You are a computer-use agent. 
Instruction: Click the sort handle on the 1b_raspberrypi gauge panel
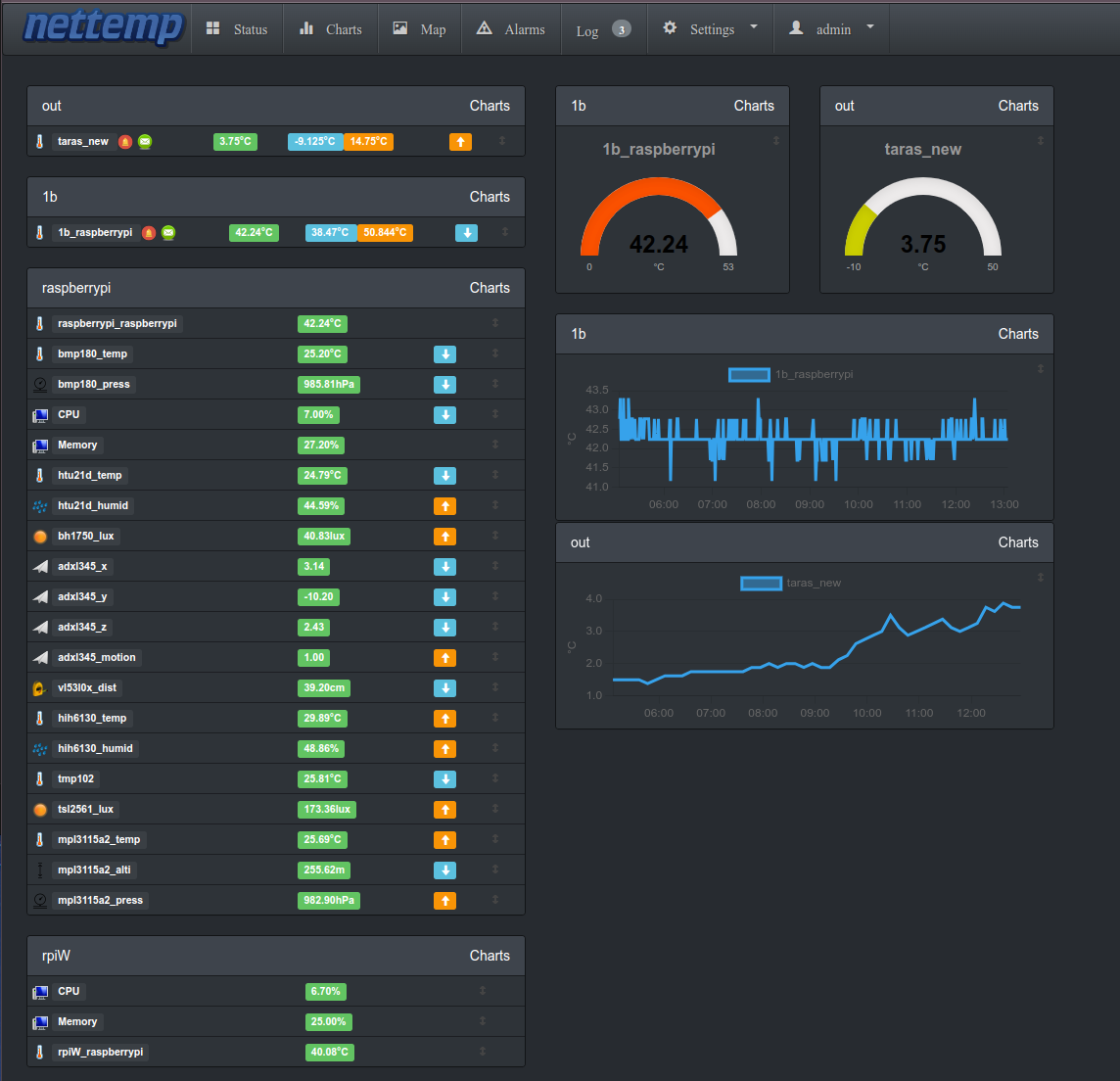pos(776,141)
